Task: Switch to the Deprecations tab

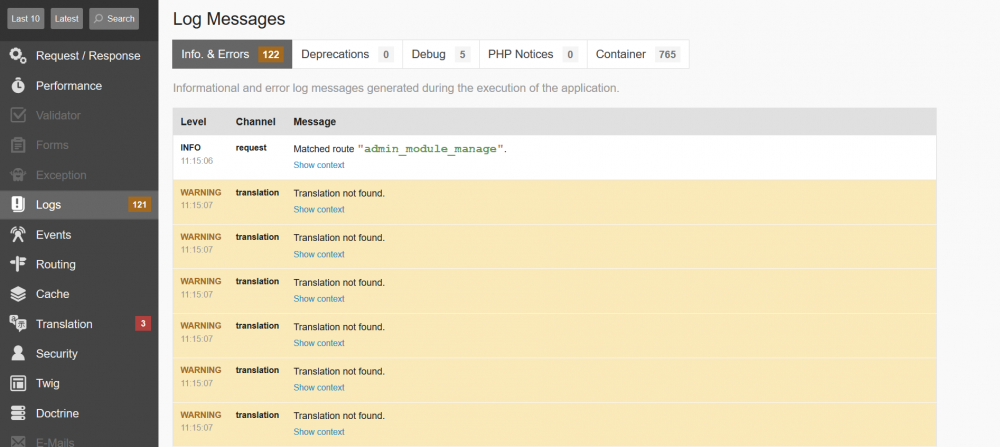Action: pyautogui.click(x=345, y=54)
